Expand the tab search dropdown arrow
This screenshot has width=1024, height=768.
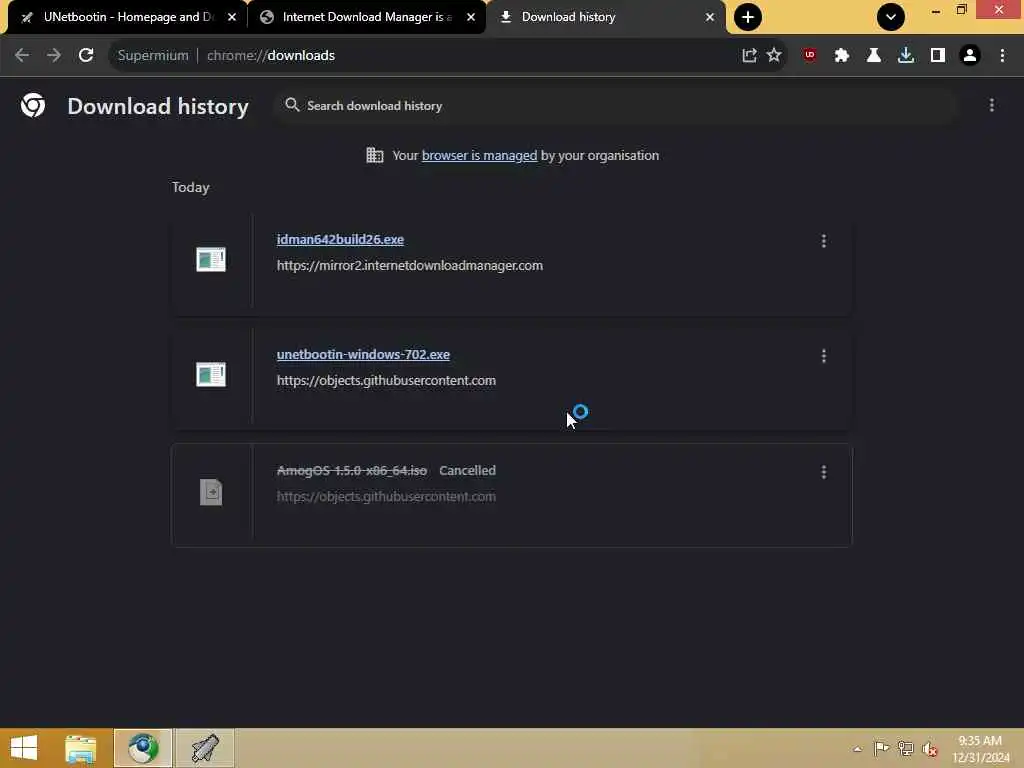point(891,17)
